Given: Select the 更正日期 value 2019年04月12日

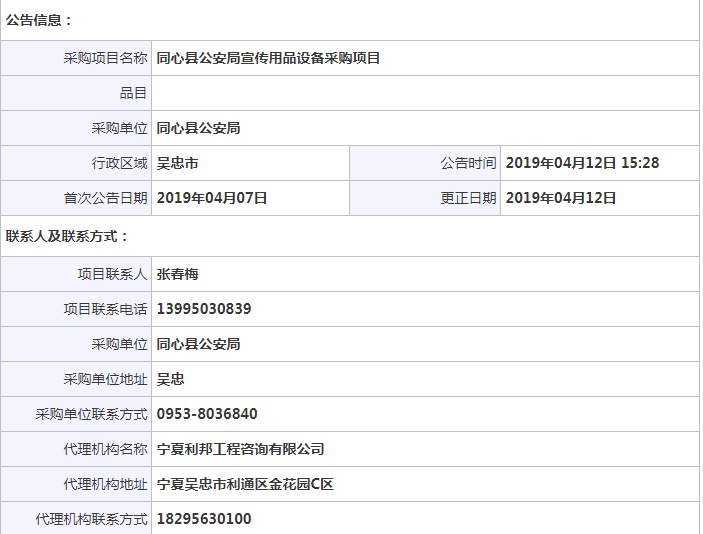Looking at the screenshot, I should tap(561, 198).
